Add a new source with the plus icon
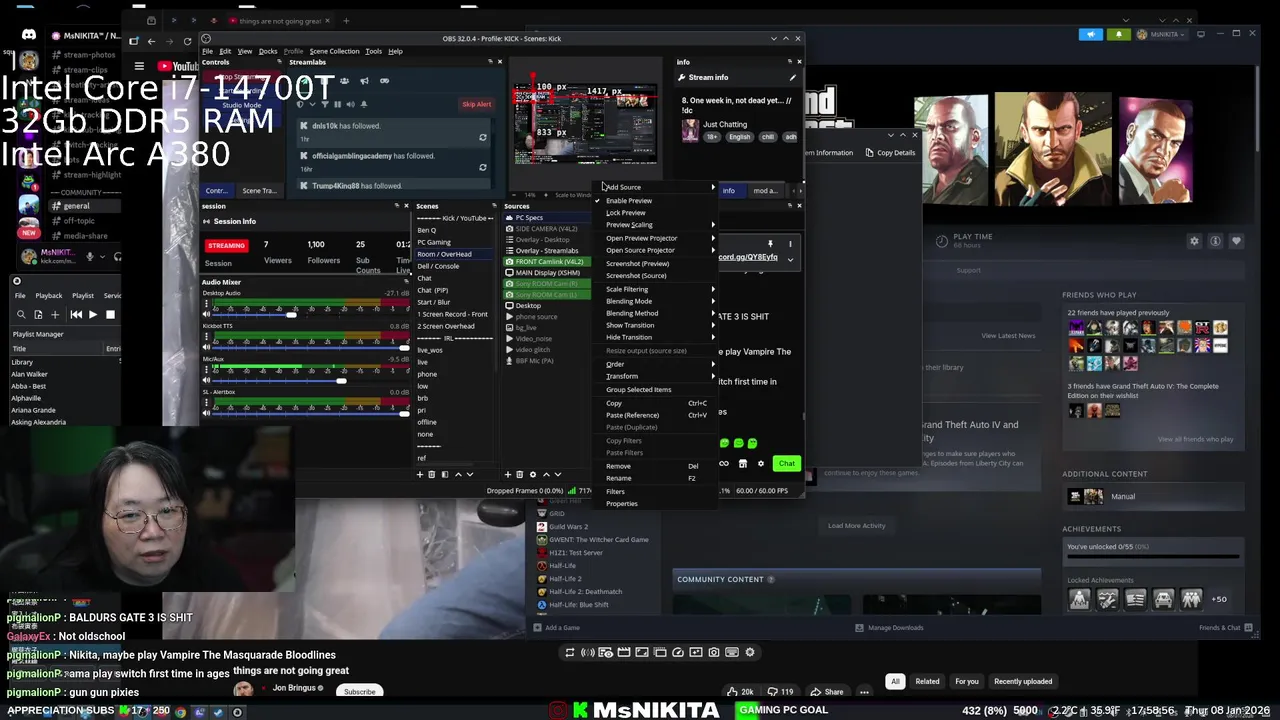This screenshot has height=720, width=1280. [x=507, y=474]
